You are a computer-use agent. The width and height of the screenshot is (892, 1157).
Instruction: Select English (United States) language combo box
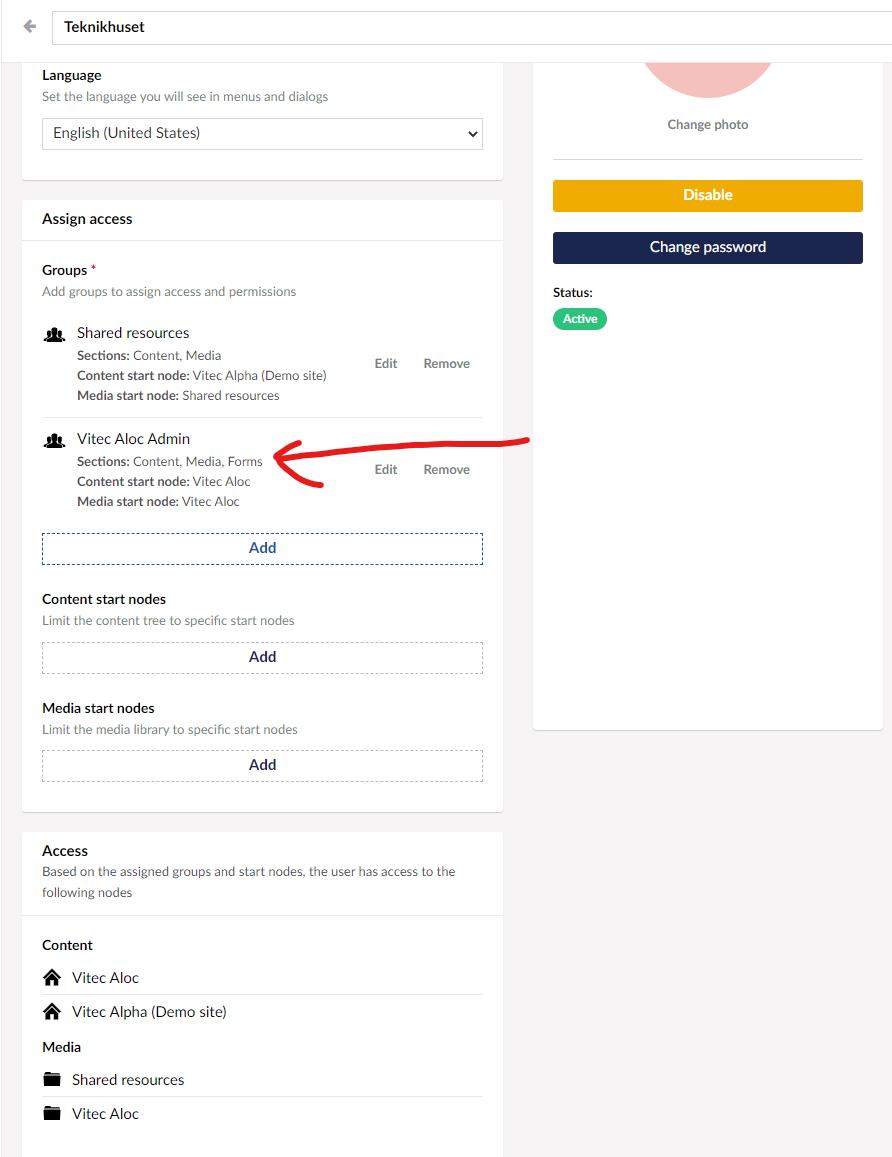262,133
